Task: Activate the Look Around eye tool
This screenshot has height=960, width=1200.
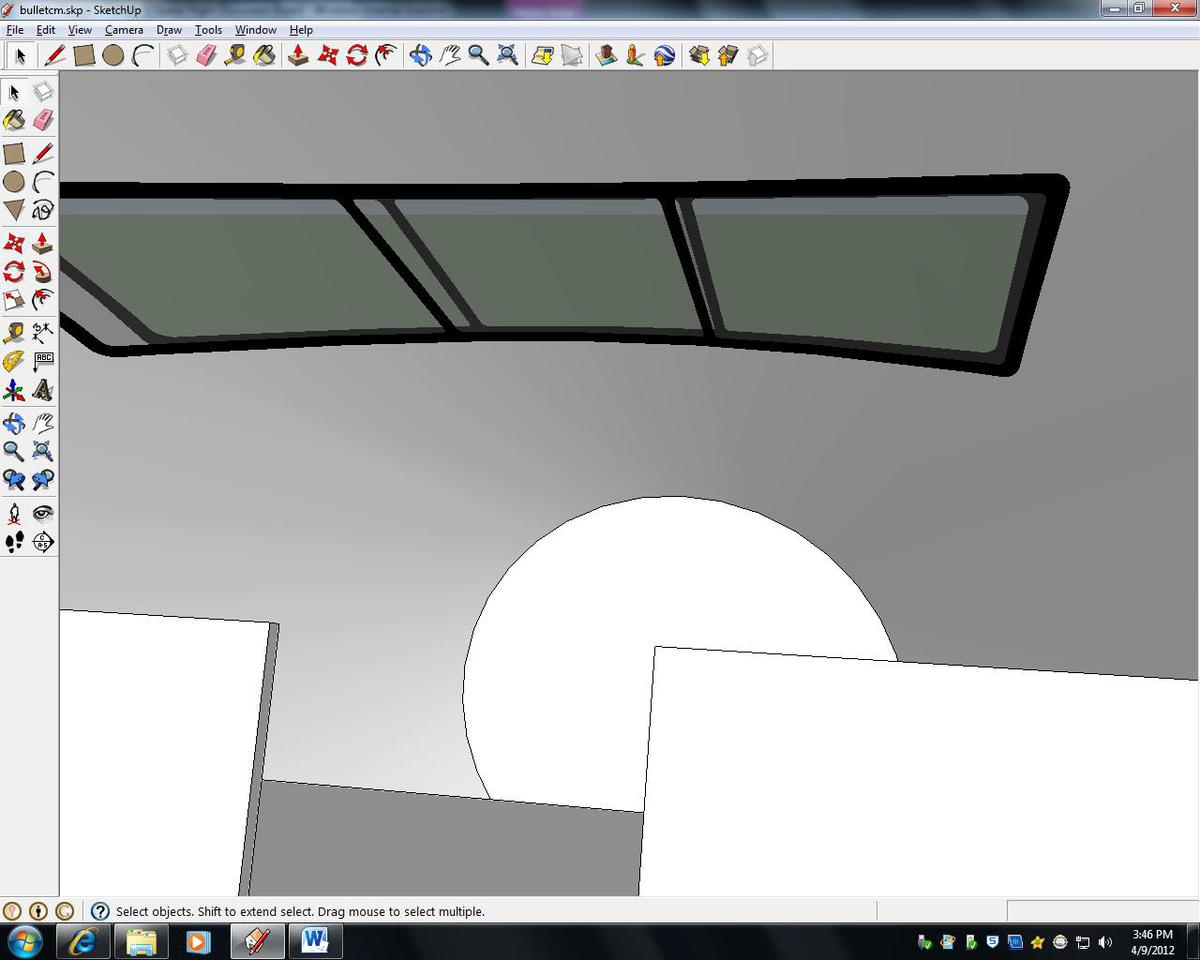Action: click(43, 514)
